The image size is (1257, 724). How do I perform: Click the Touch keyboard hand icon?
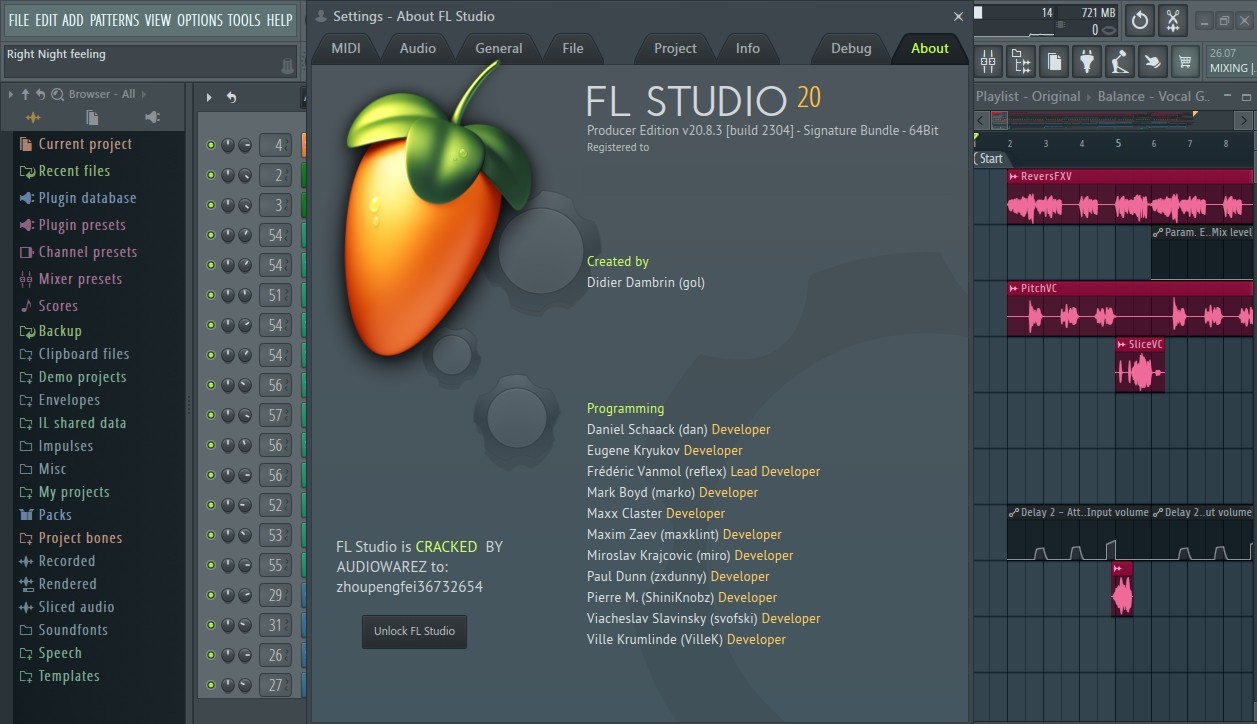tap(1152, 61)
